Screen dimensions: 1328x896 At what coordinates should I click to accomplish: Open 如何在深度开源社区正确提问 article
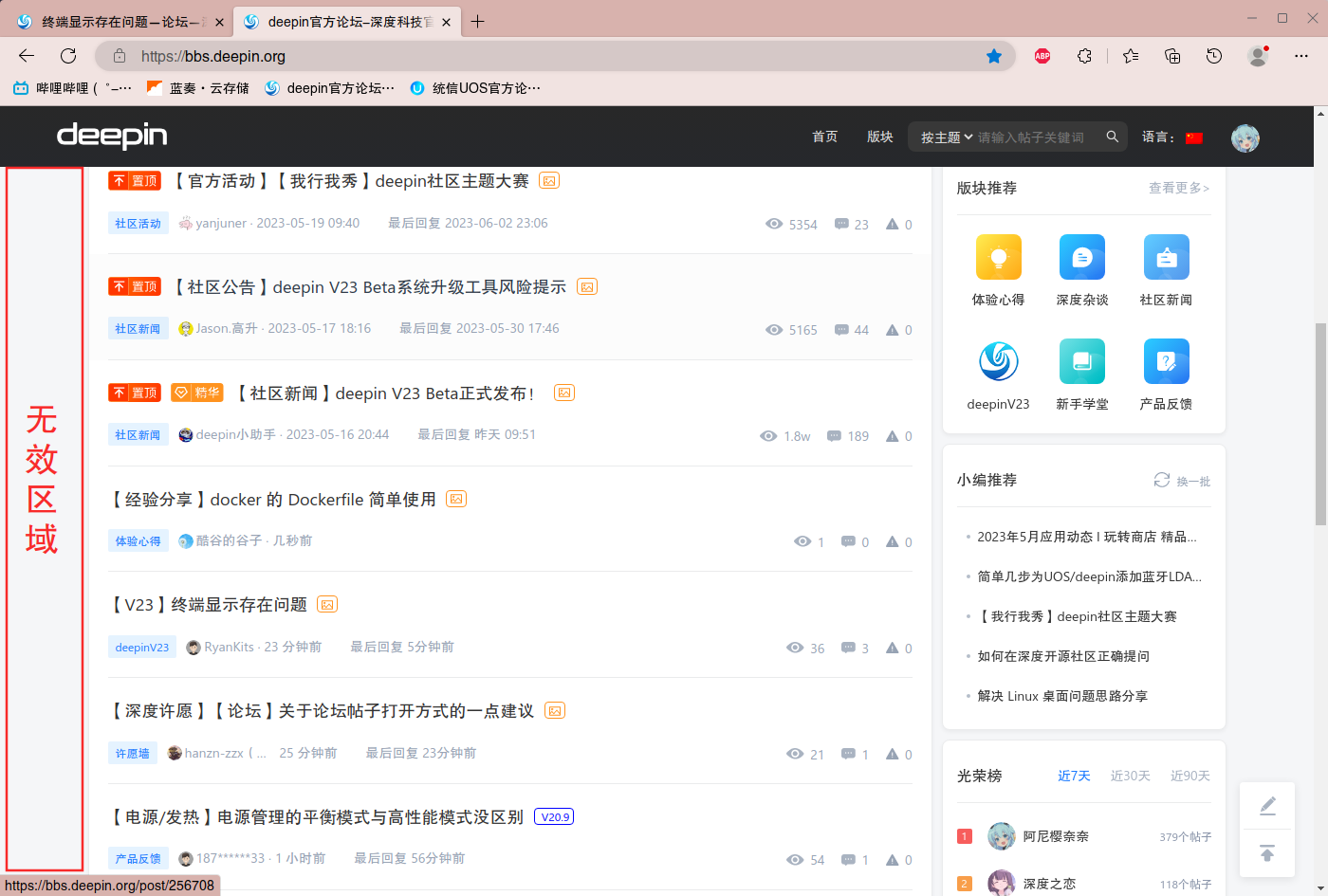[x=1063, y=656]
